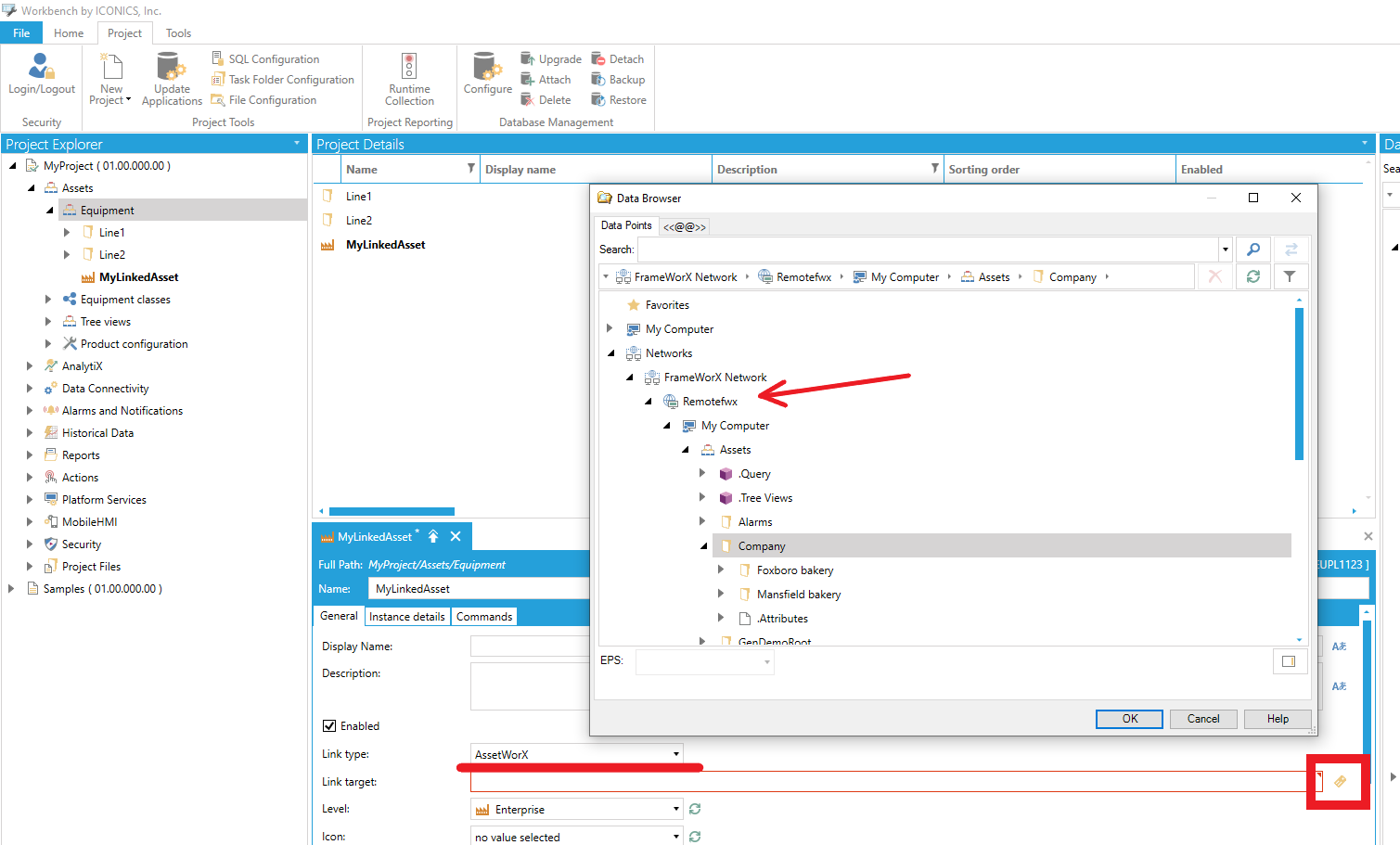Open Task Folder Configuration
The width and height of the screenshot is (1400, 845).
coord(283,79)
